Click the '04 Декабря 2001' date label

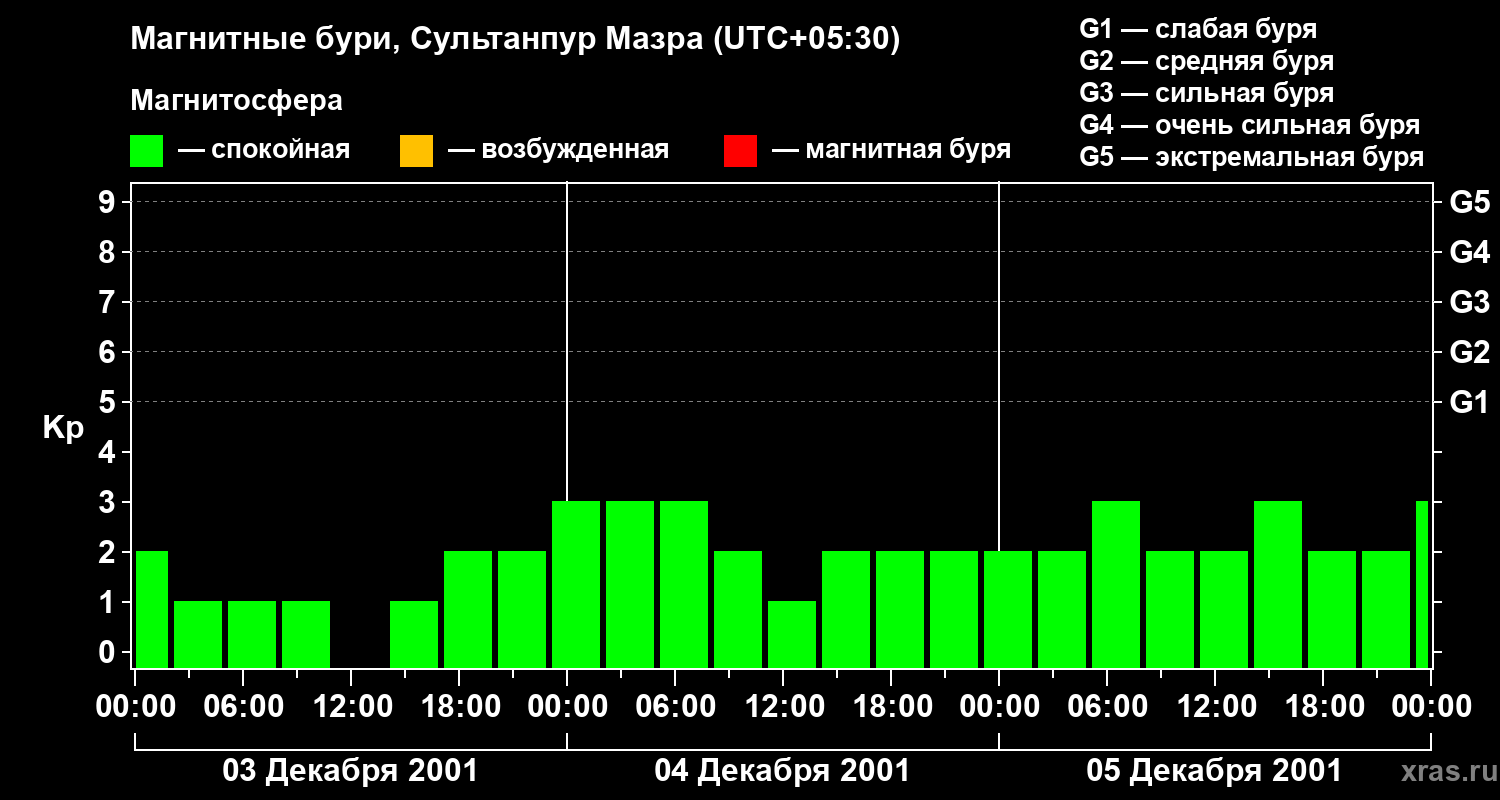coord(782,771)
